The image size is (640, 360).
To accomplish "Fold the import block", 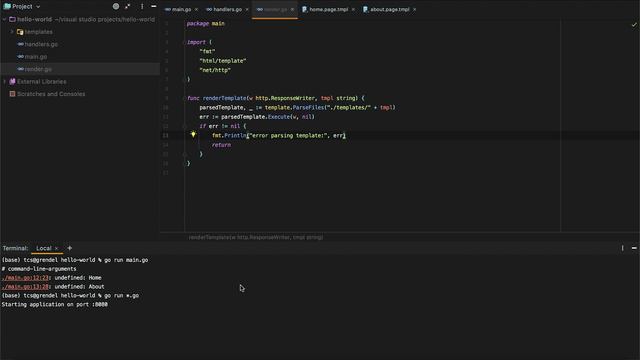I will pos(184,42).
